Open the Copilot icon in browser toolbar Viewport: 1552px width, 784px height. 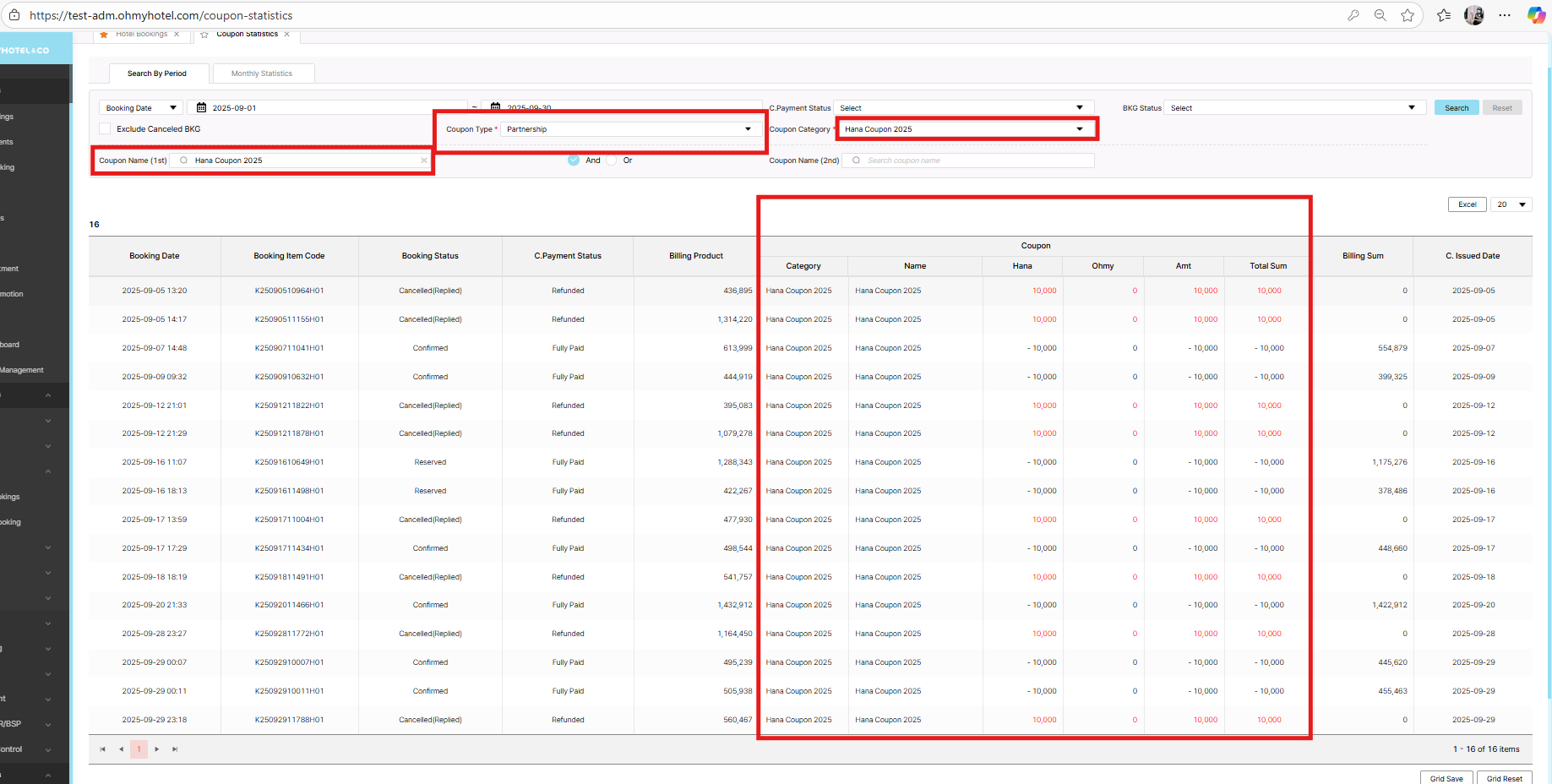(x=1536, y=15)
